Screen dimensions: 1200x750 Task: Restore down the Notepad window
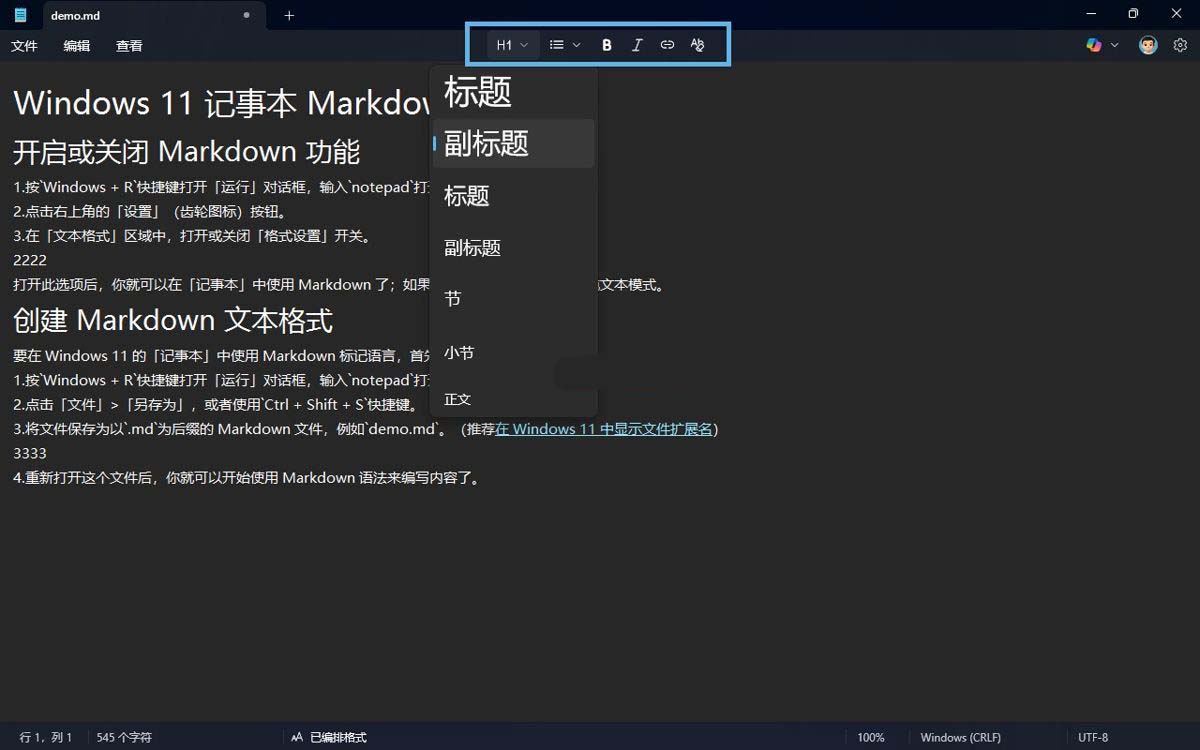[1133, 14]
